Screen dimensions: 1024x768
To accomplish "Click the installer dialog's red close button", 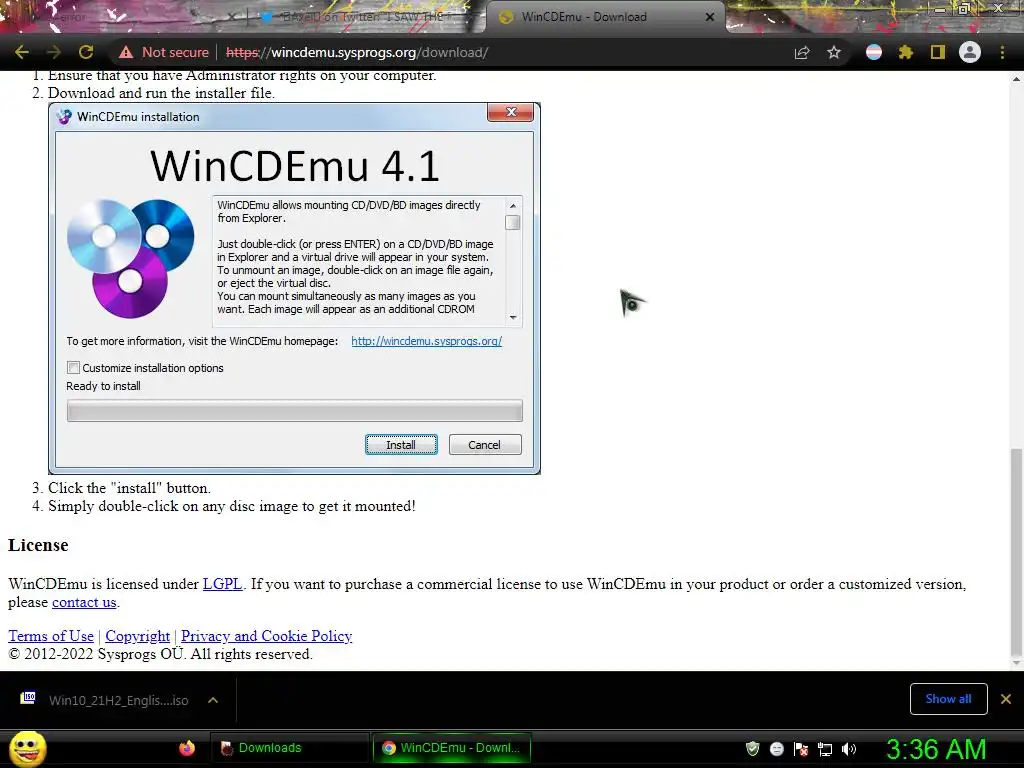I will (x=511, y=112).
